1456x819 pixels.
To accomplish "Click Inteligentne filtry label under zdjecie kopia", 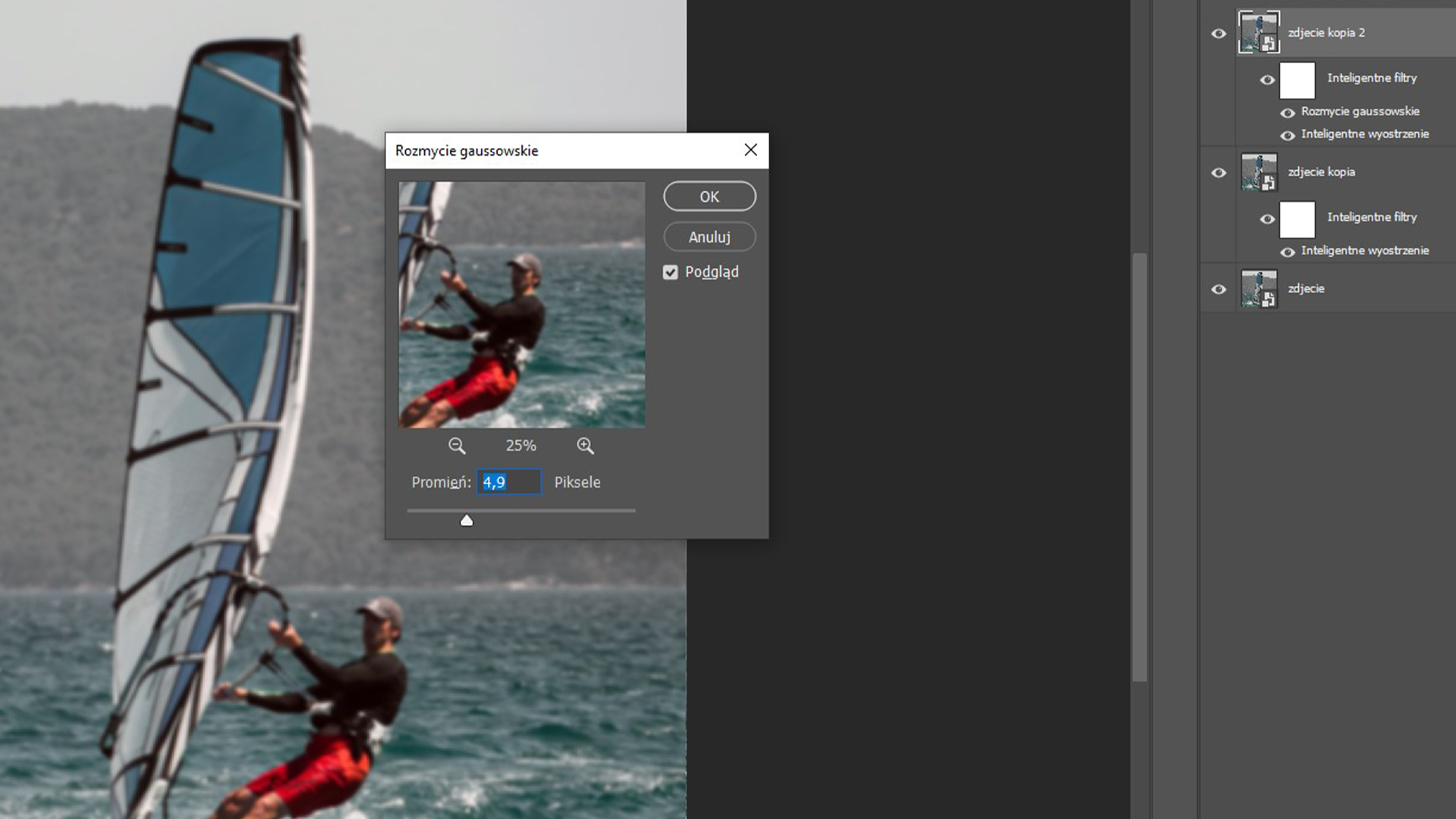I will coord(1372,217).
